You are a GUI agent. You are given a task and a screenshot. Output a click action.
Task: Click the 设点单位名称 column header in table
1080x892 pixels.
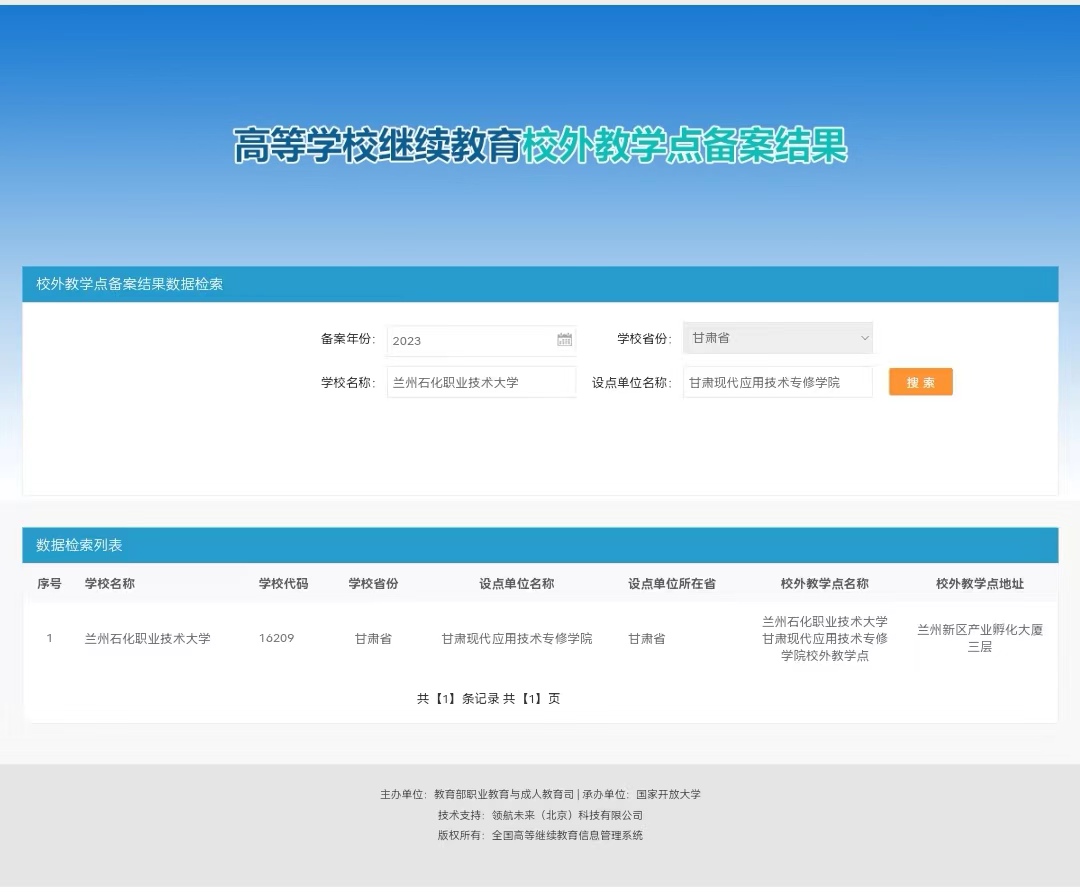coord(517,583)
